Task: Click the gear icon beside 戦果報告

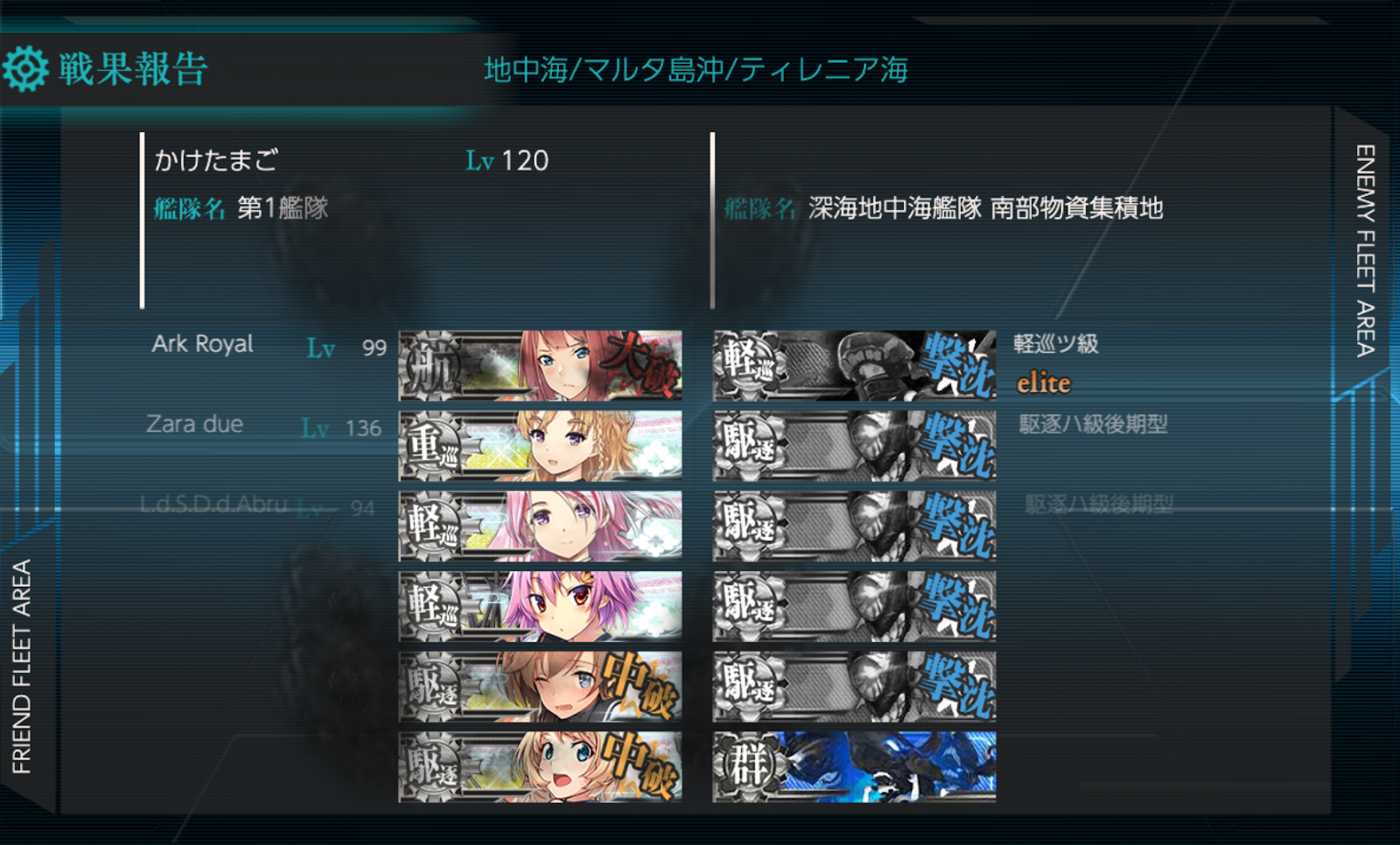Action: pos(25,69)
